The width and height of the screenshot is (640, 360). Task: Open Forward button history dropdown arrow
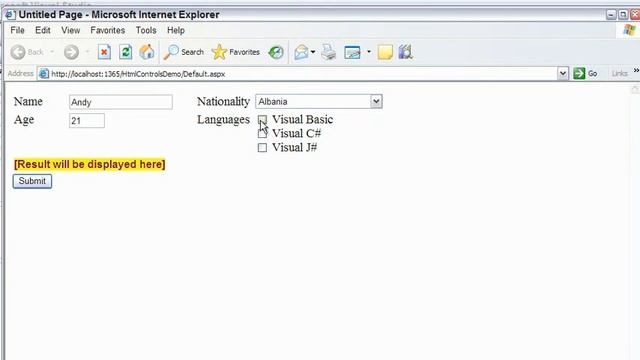tap(87, 52)
